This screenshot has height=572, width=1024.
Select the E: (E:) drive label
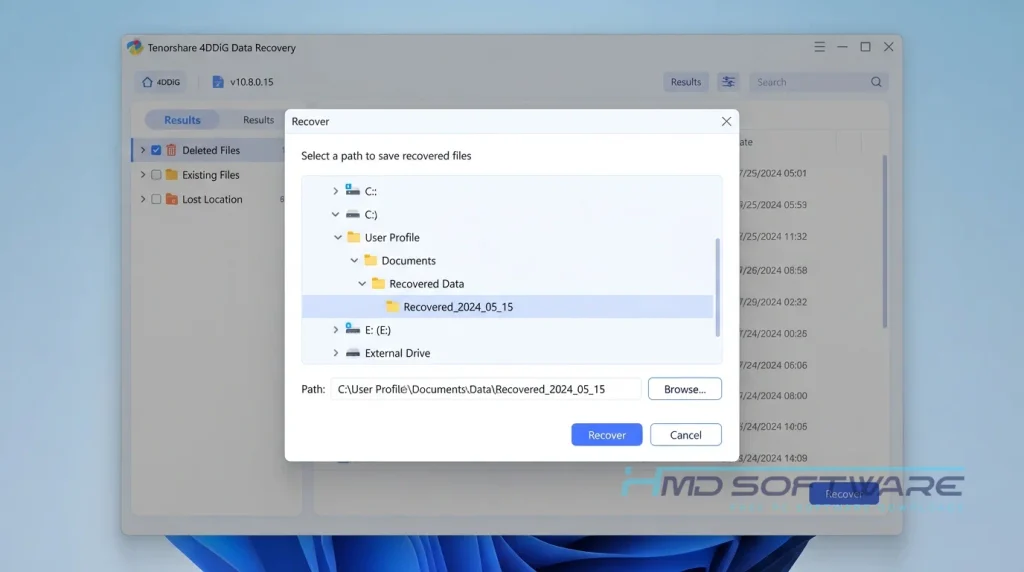(x=377, y=330)
